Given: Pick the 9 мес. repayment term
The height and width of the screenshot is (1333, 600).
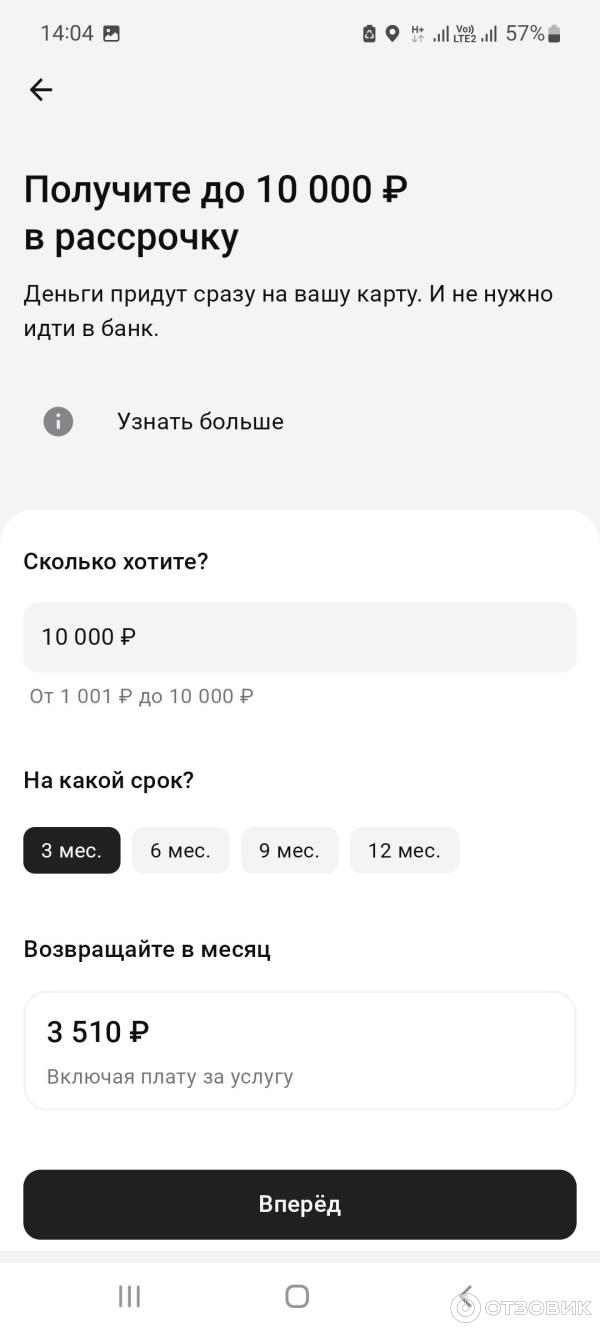Looking at the screenshot, I should pyautogui.click(x=289, y=851).
